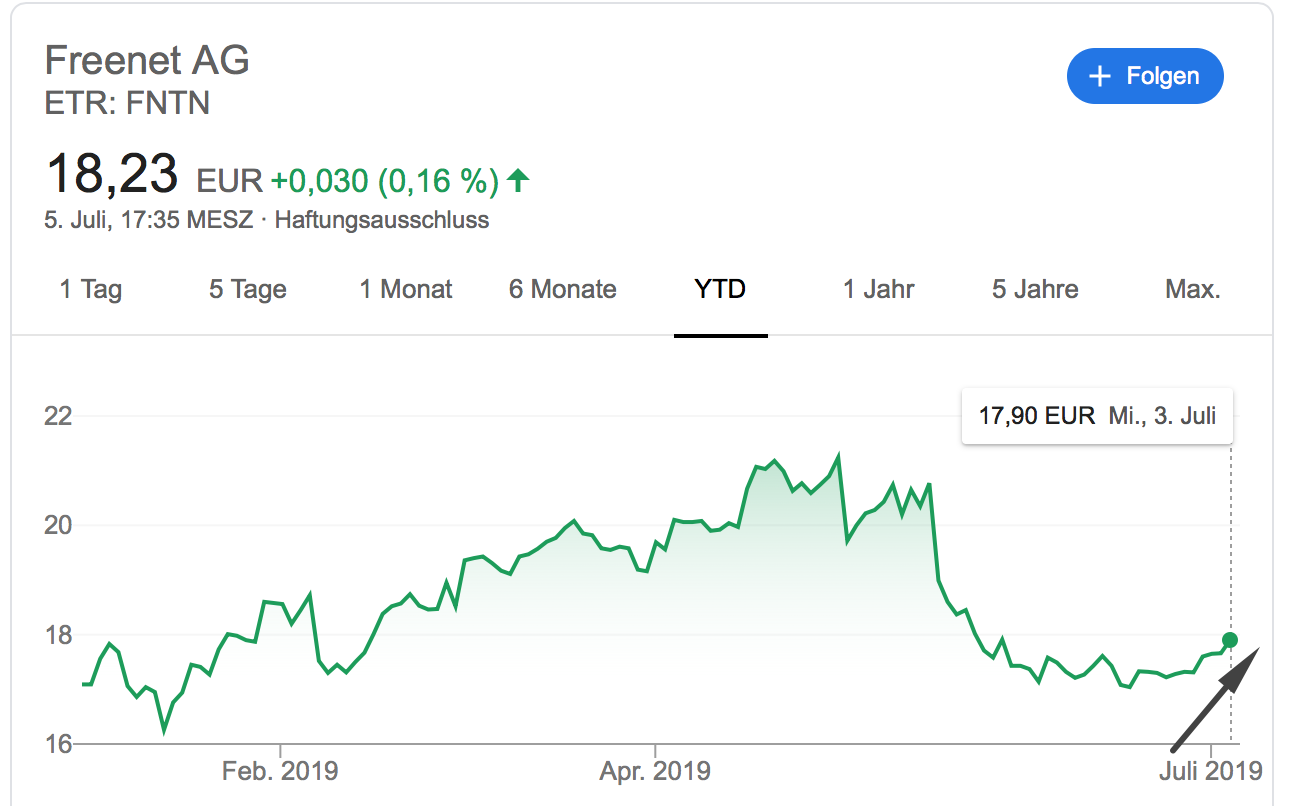The width and height of the screenshot is (1290, 806).
Task: Select the 5 Tage tab
Action: (248, 290)
